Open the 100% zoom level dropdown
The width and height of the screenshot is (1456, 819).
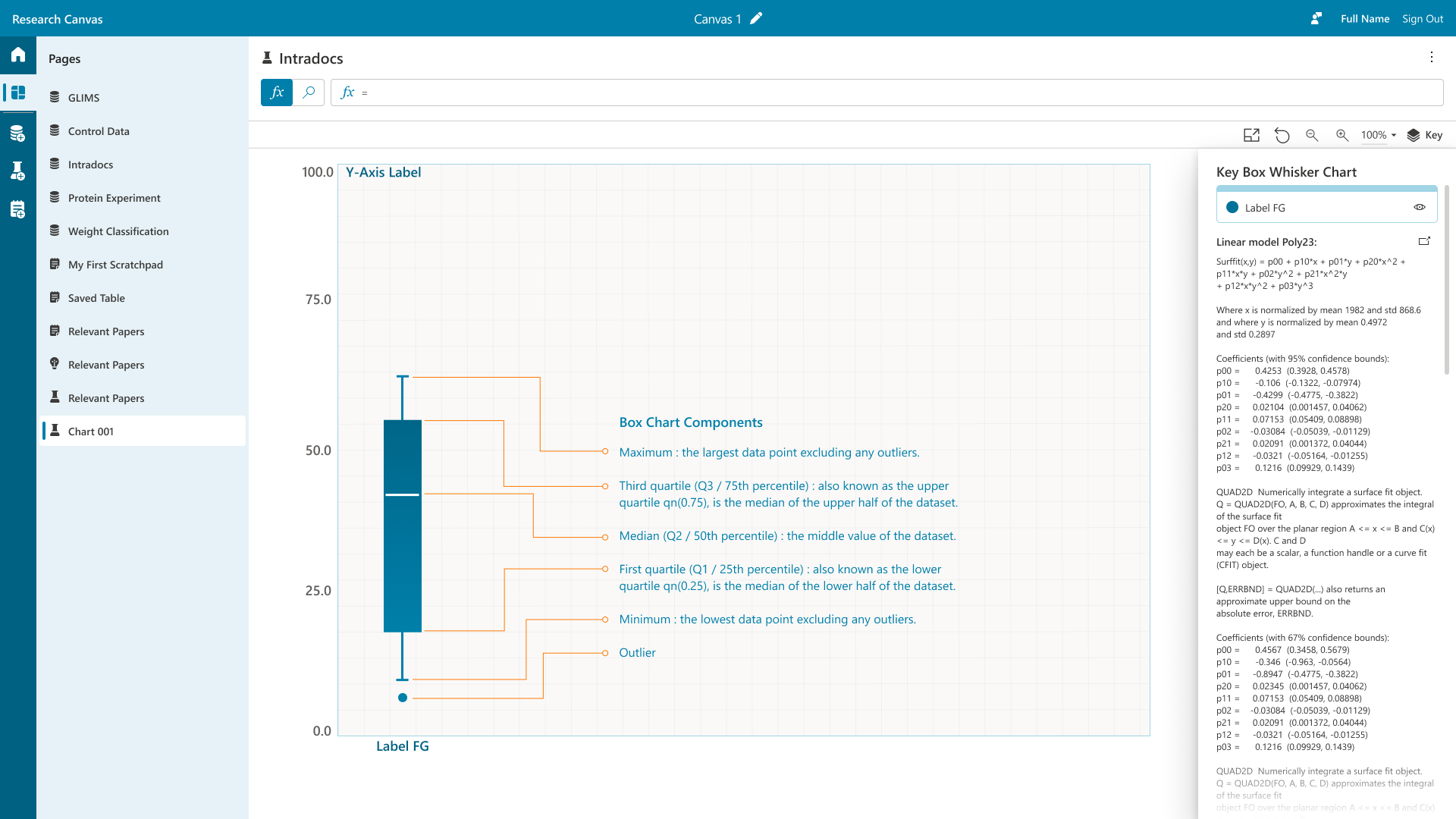point(1378,135)
